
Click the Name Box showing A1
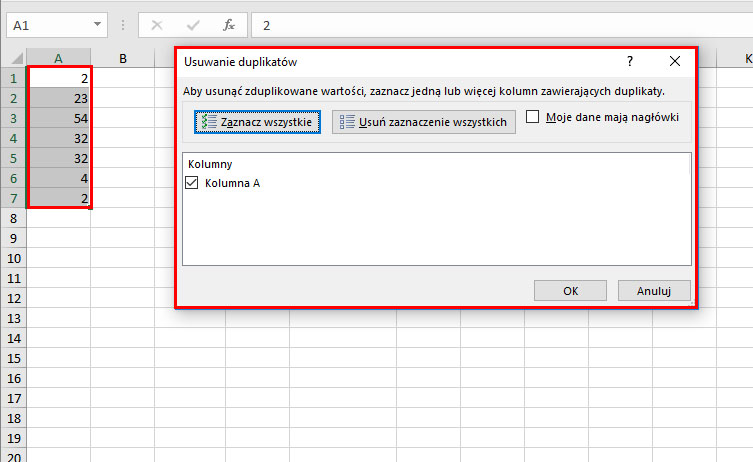45,25
